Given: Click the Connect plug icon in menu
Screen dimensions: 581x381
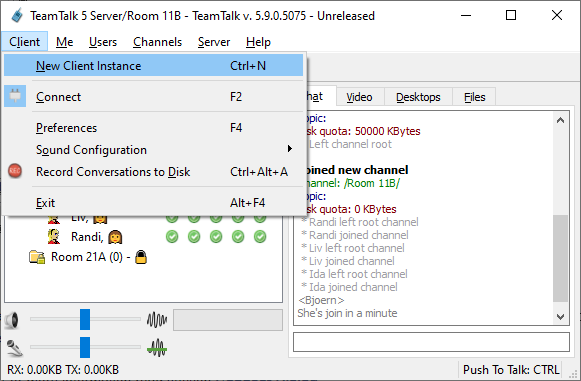Looking at the screenshot, I should pyautogui.click(x=15, y=96).
